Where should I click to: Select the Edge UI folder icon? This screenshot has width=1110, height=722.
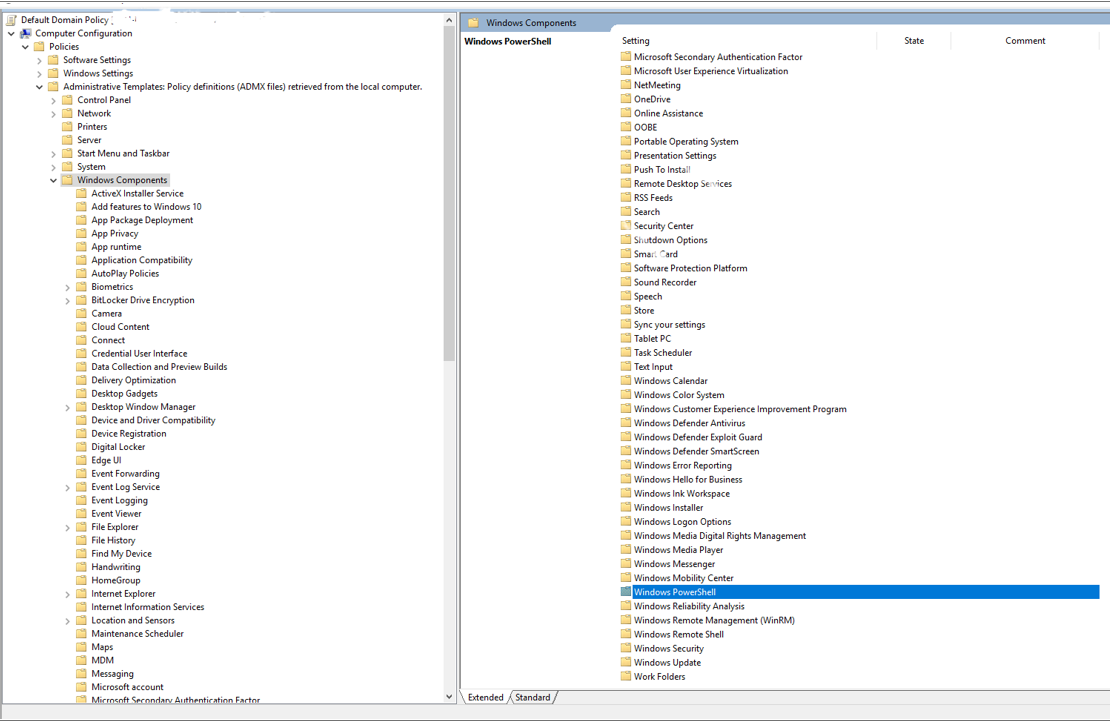81,460
